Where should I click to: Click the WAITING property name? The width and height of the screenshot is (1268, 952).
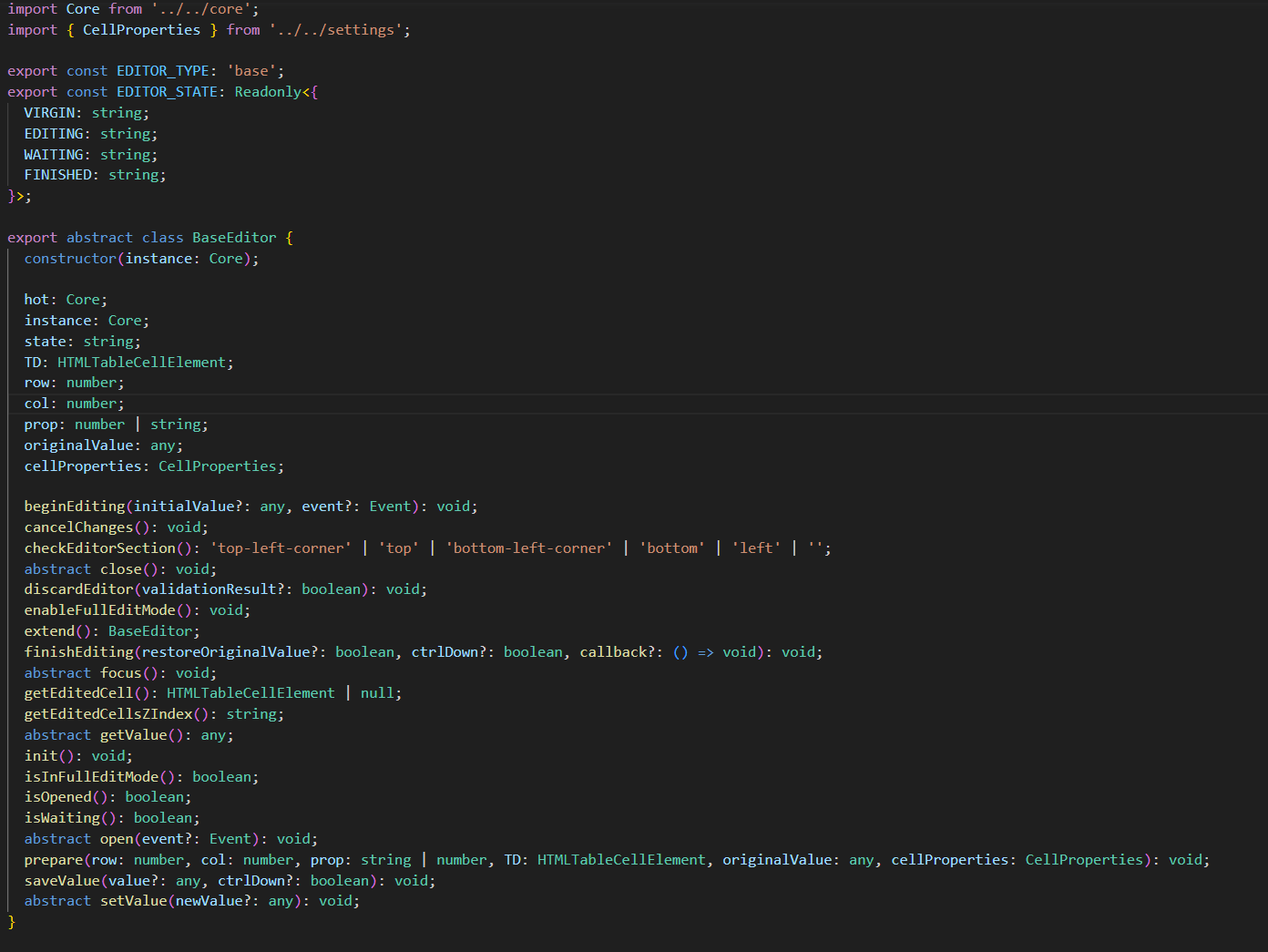click(x=54, y=155)
